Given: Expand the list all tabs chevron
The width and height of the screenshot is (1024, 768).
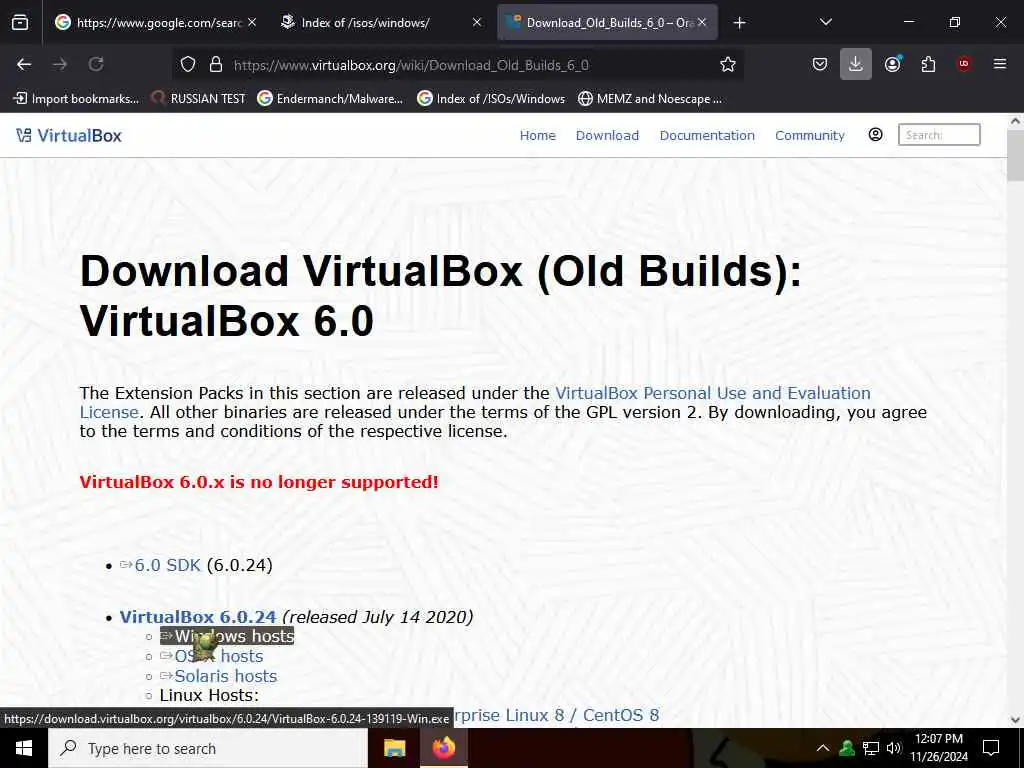Looking at the screenshot, I should [825, 23].
